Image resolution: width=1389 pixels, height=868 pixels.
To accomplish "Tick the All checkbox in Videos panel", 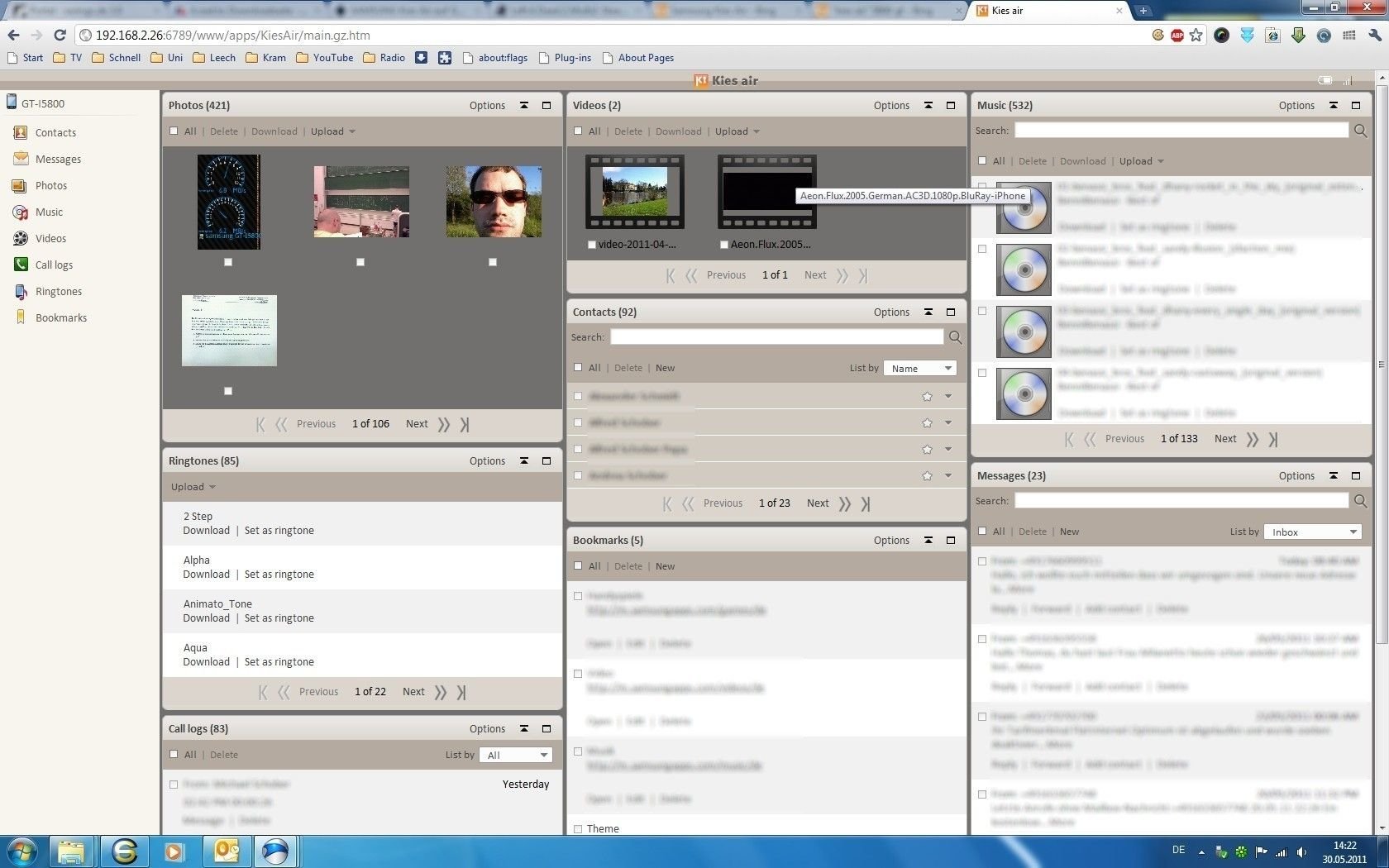I will pos(578,131).
